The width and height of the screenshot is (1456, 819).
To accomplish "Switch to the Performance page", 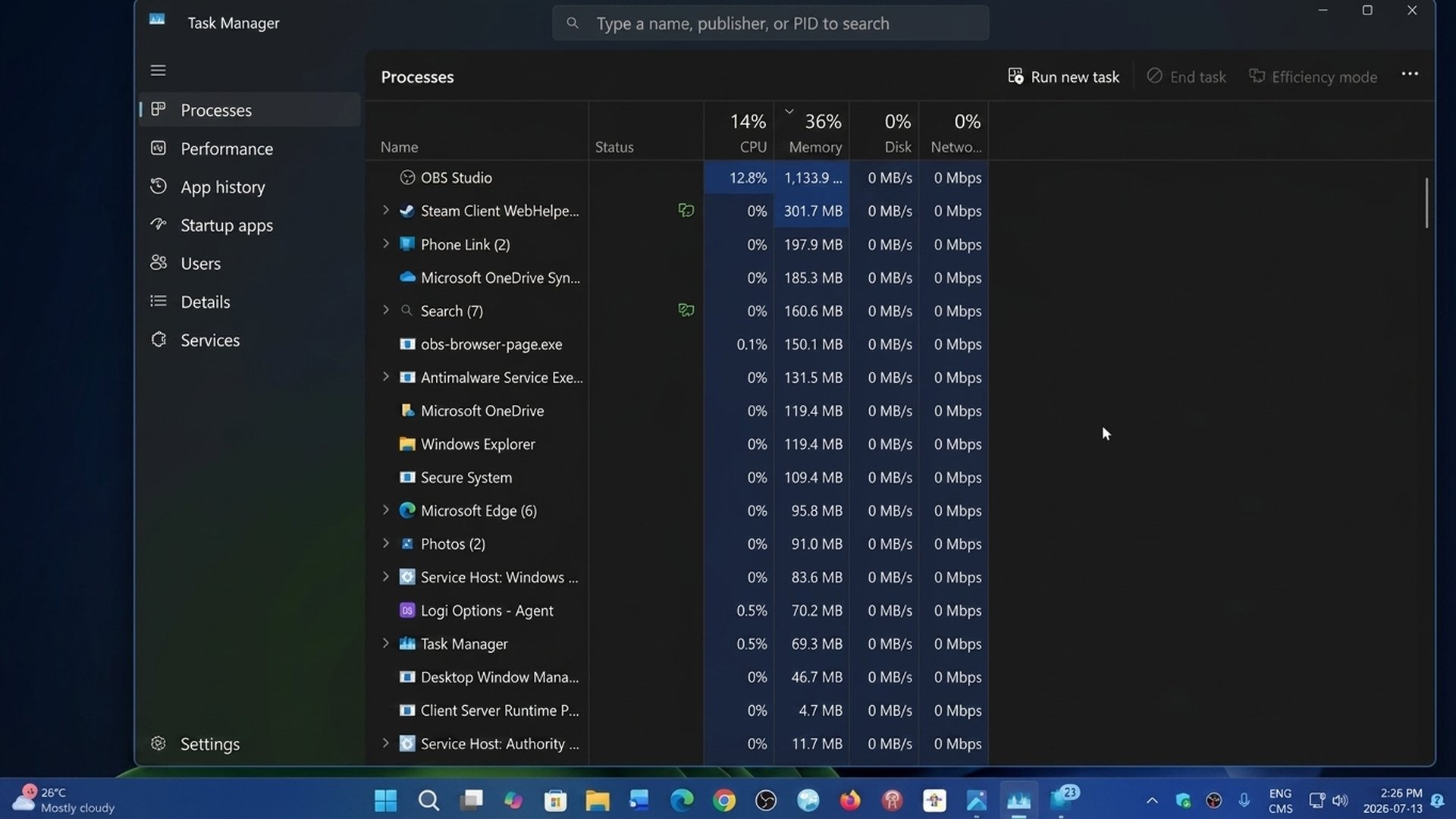I will click(249, 149).
